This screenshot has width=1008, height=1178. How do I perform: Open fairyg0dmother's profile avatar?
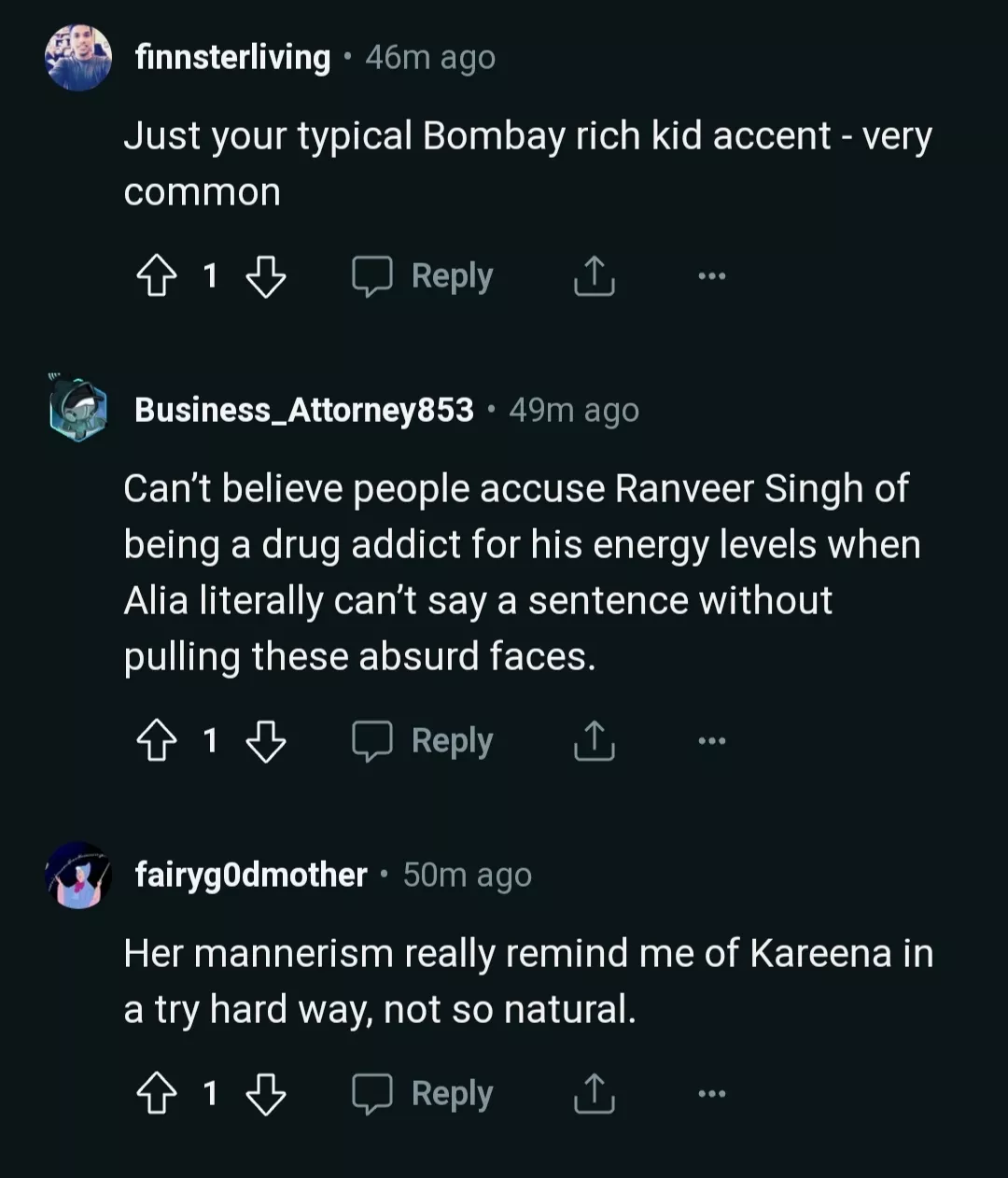78,876
